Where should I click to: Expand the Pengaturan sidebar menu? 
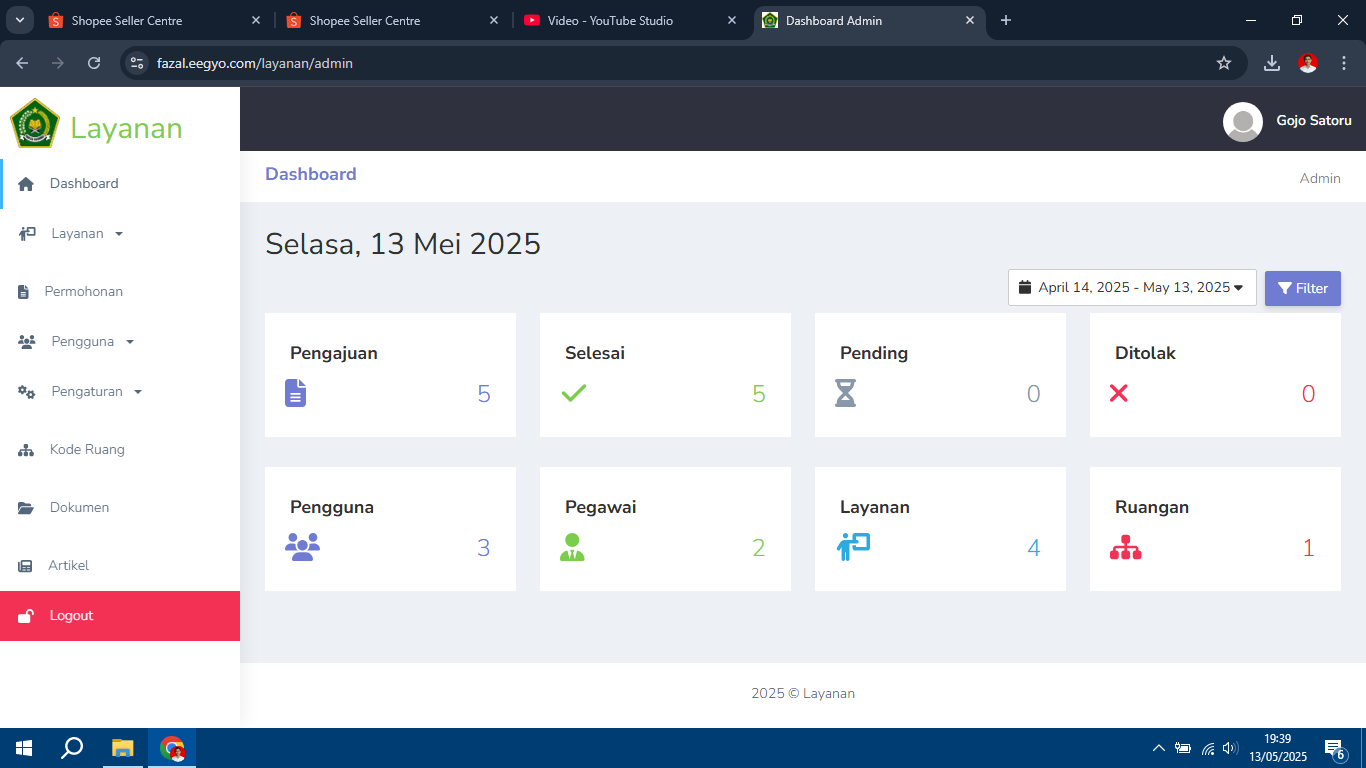pyautogui.click(x=96, y=391)
